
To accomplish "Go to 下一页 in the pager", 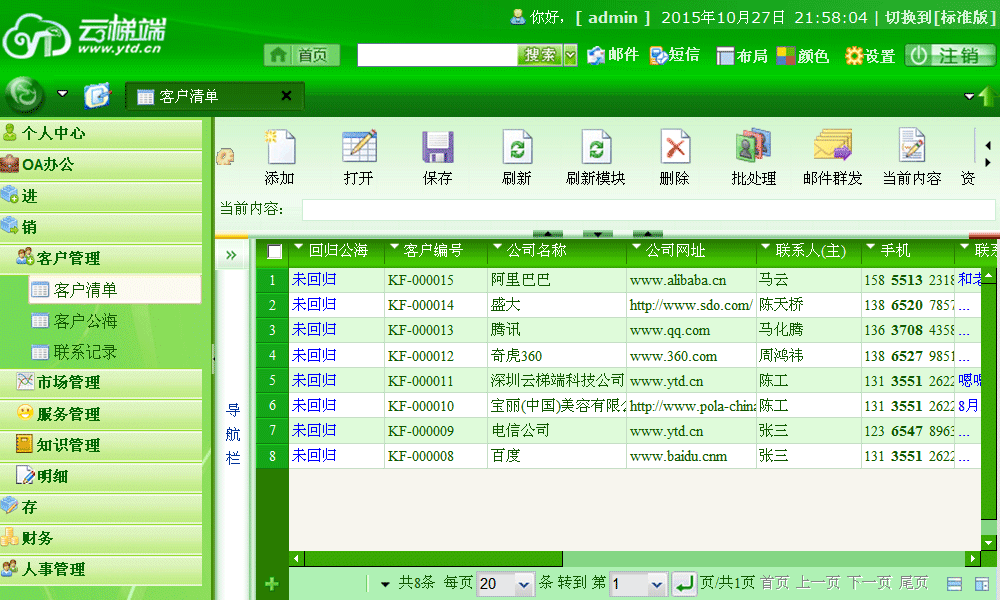I will pyautogui.click(x=869, y=583).
